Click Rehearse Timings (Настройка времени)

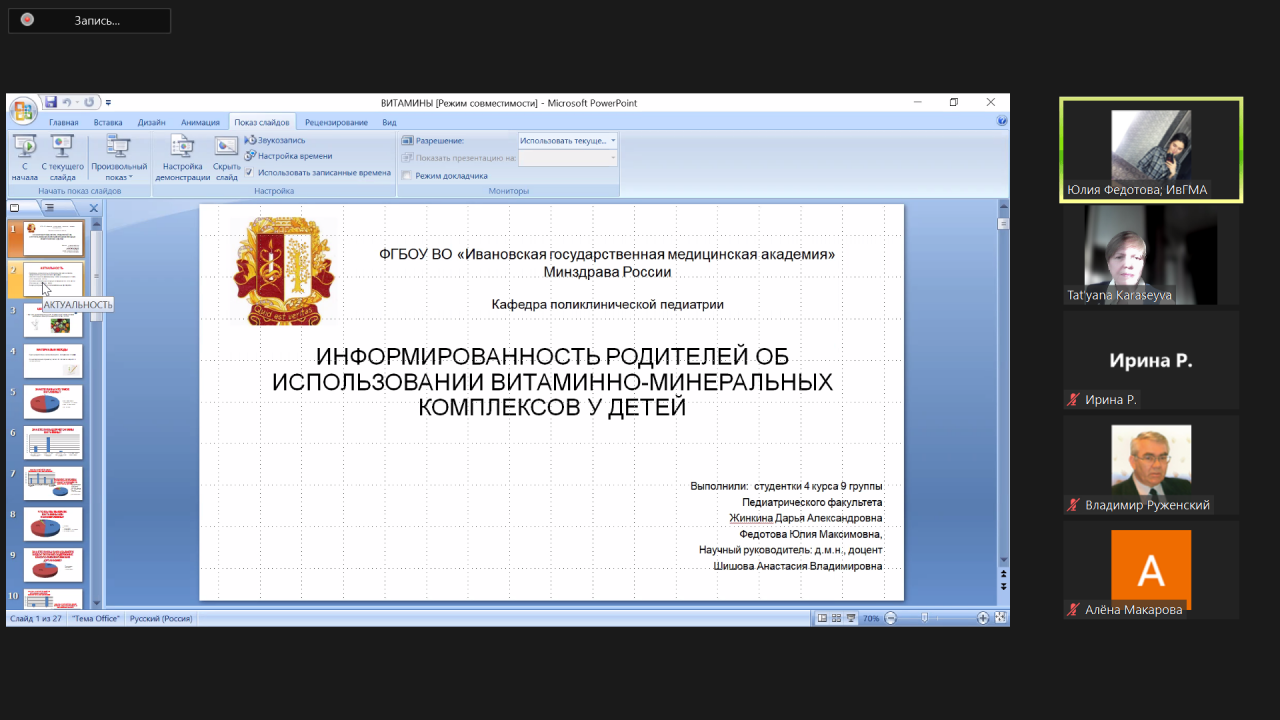288,156
